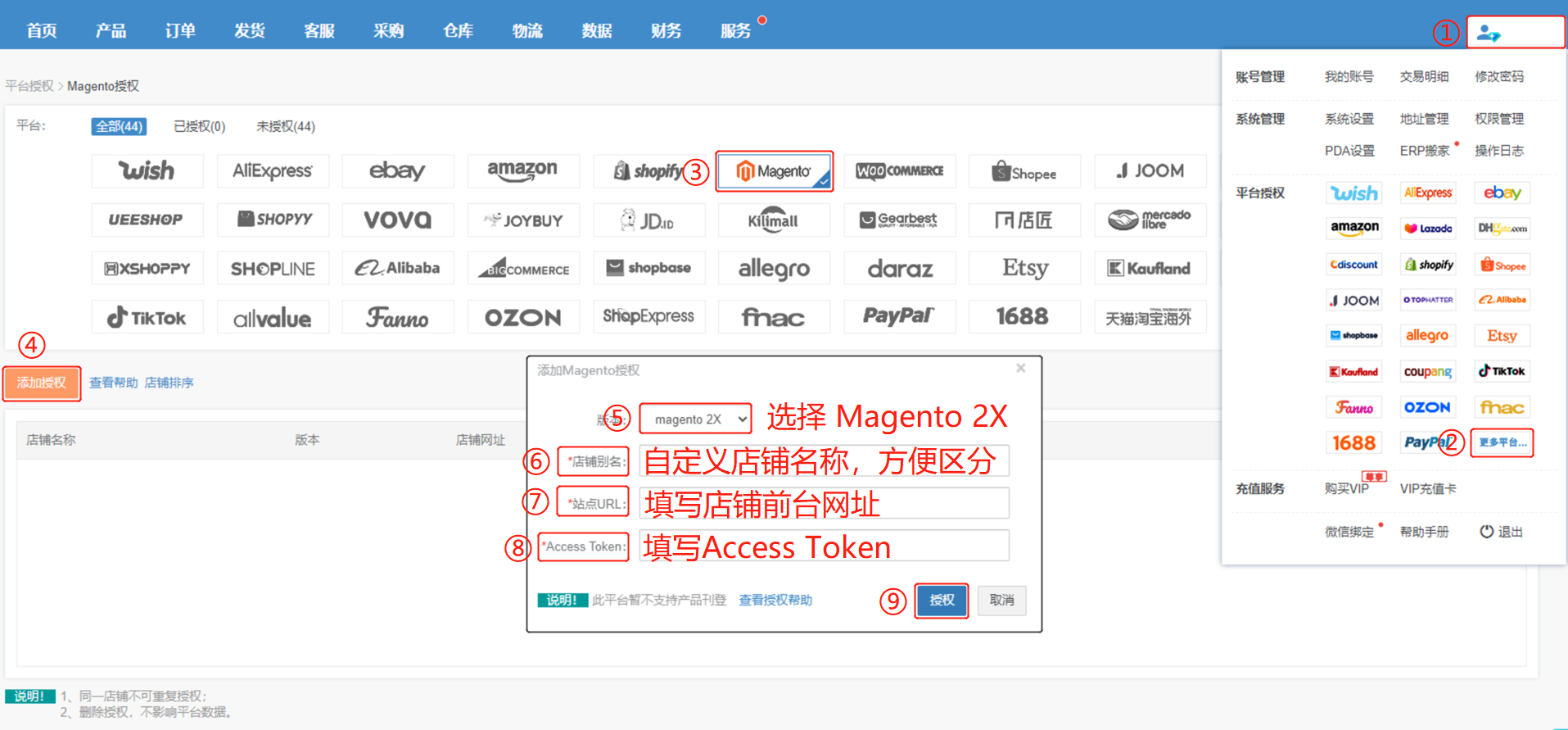Open the 查看帮助 link
This screenshot has height=730, width=1568.
coord(114,383)
